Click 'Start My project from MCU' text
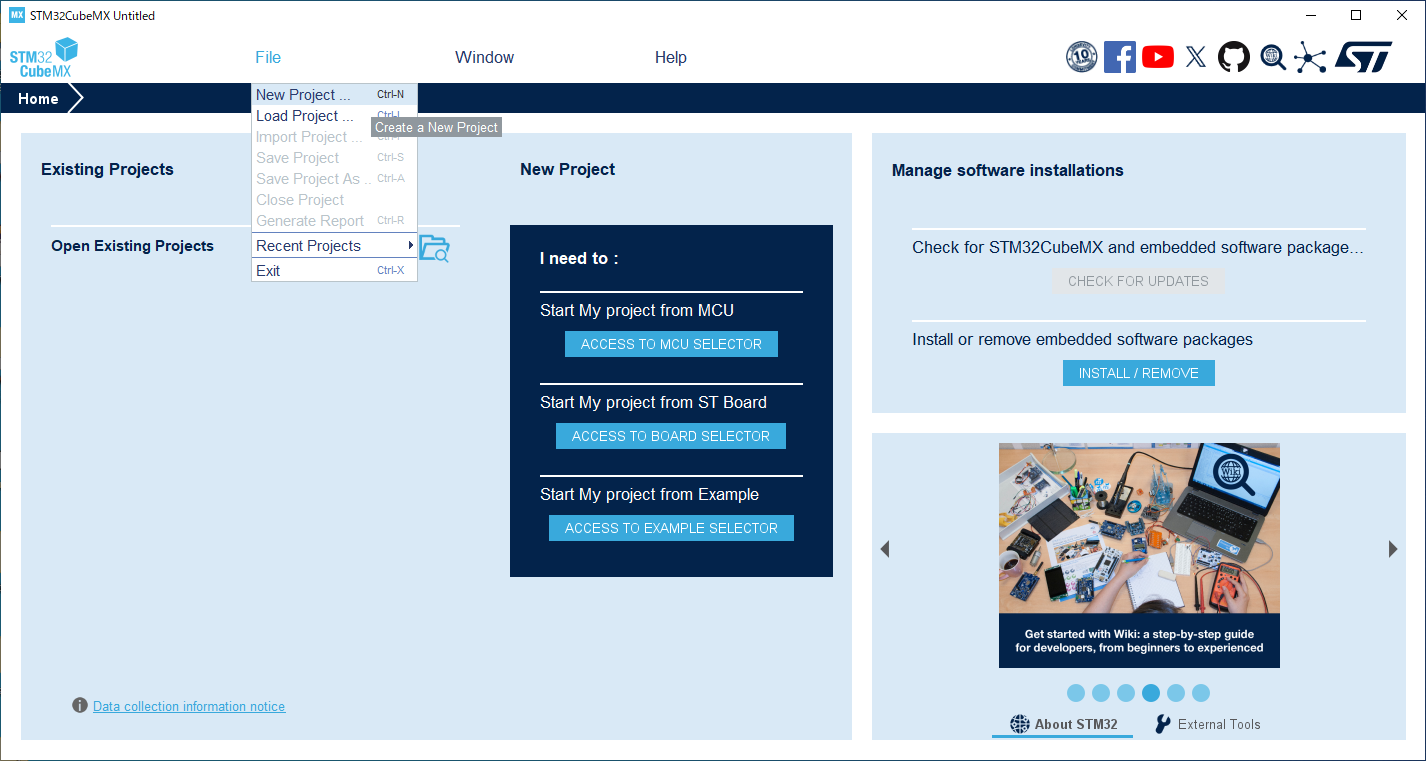Image resolution: width=1426 pixels, height=761 pixels. 637,310
